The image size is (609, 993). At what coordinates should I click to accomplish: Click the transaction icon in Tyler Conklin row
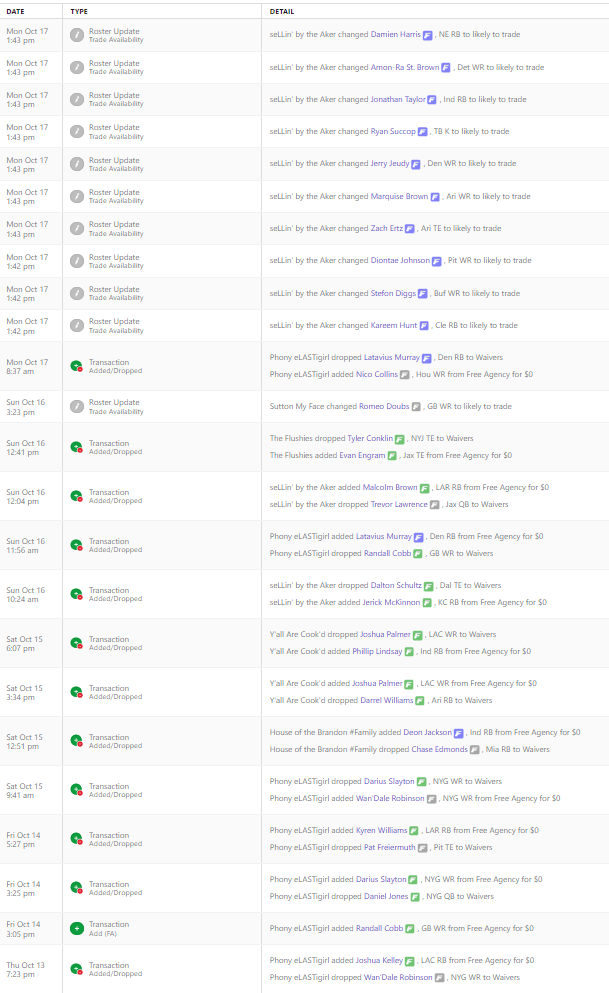(77, 447)
